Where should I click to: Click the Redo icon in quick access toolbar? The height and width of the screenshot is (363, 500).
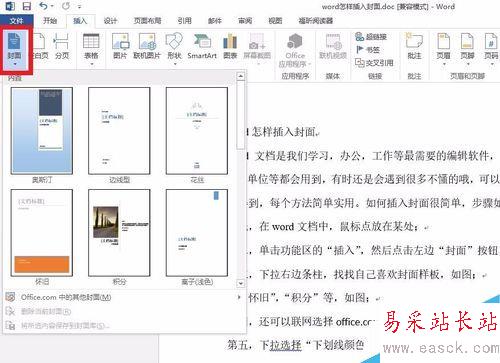tap(66, 6)
